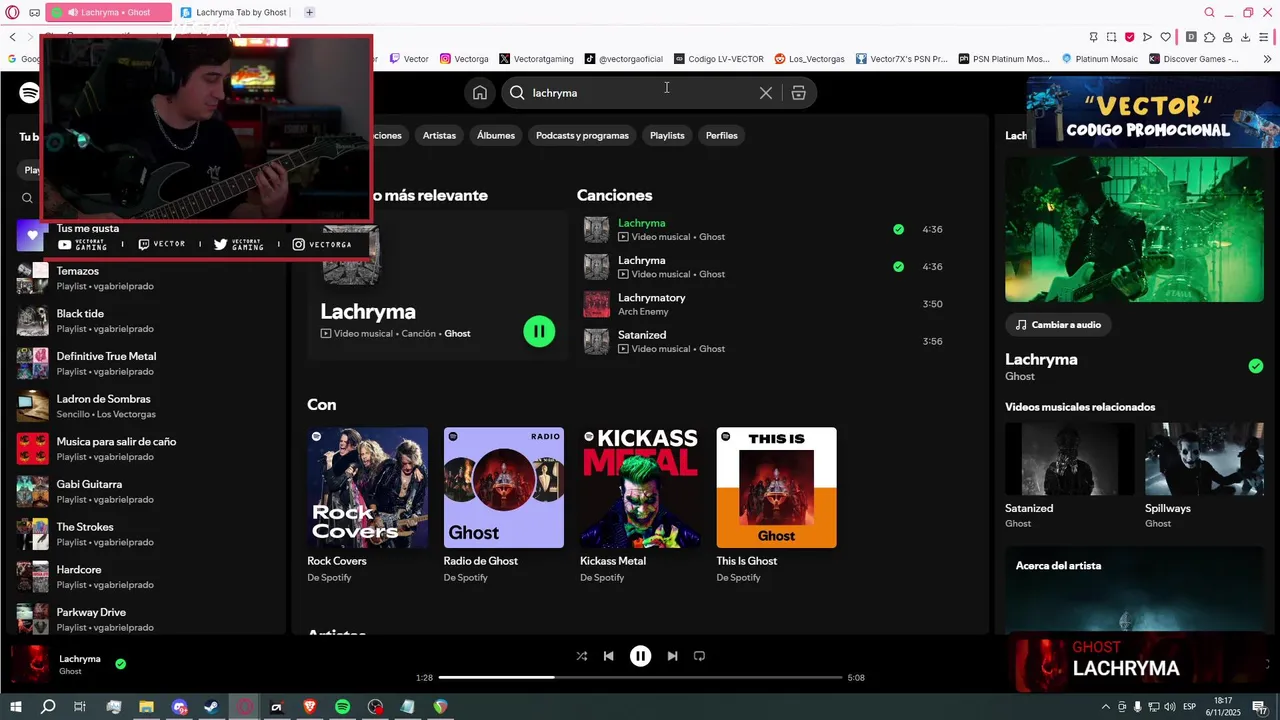
Task: Open the Black tide playlist in library
Action: [x=145, y=321]
